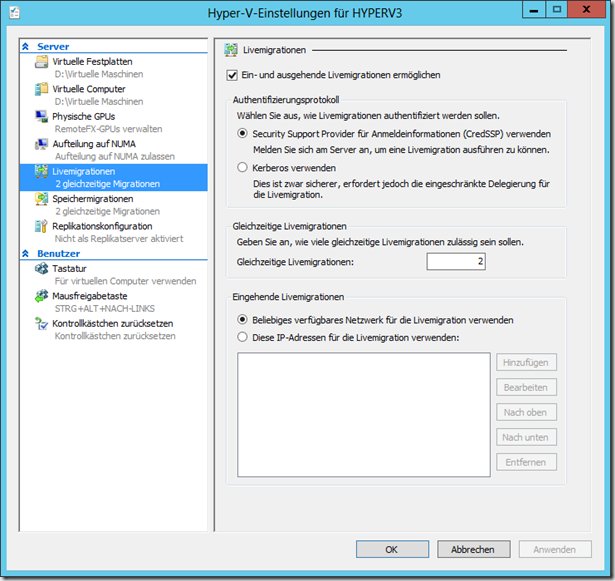Click the Virtuelle Computer icon
Viewport: 615px width, 581px height.
click(x=42, y=89)
